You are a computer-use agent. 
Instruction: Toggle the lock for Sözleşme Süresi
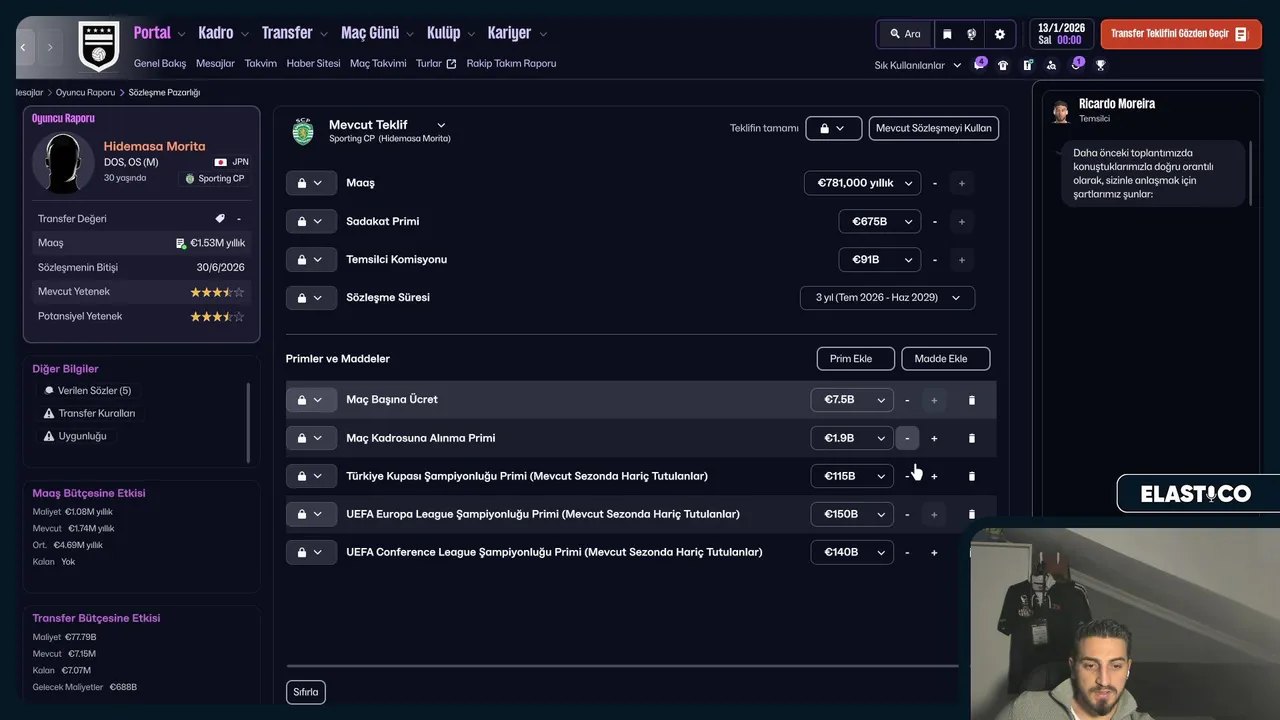[x=311, y=297]
